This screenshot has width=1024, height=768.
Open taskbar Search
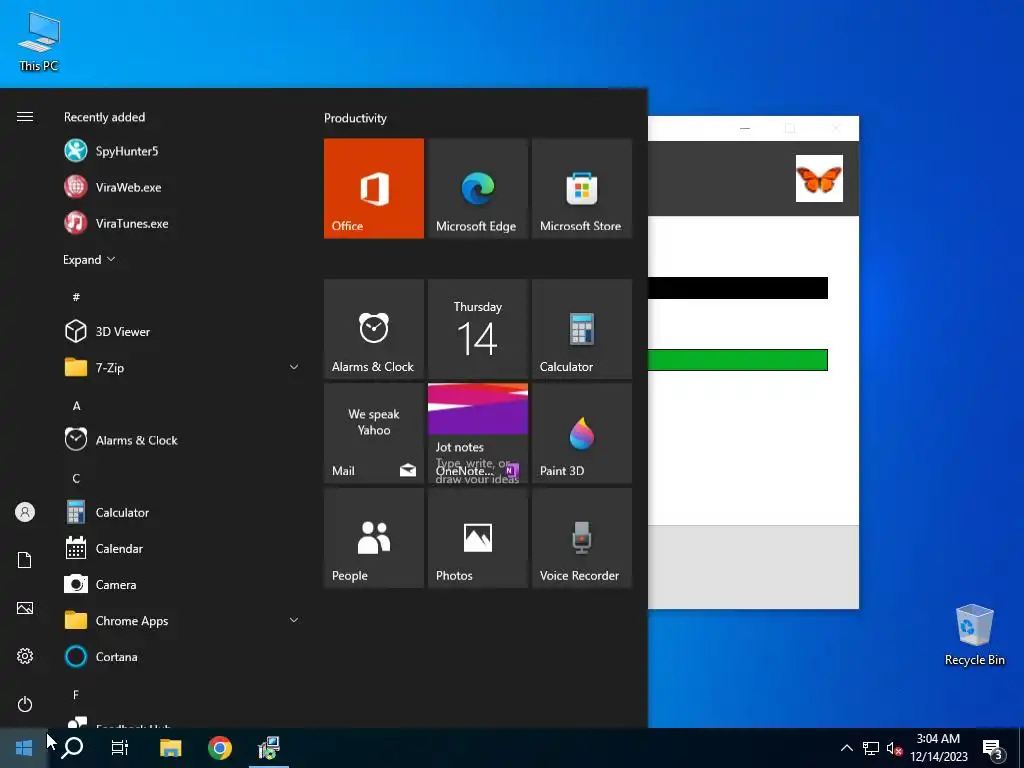coord(72,748)
